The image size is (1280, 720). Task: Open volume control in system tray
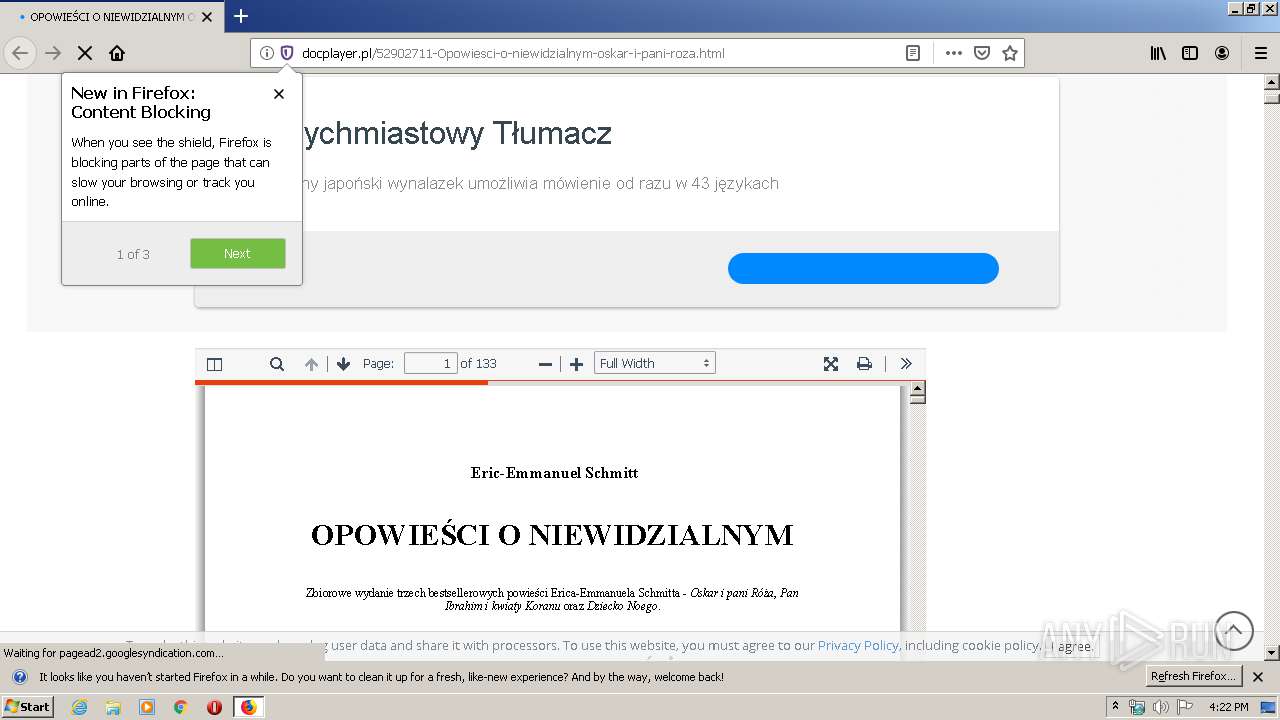[1161, 707]
